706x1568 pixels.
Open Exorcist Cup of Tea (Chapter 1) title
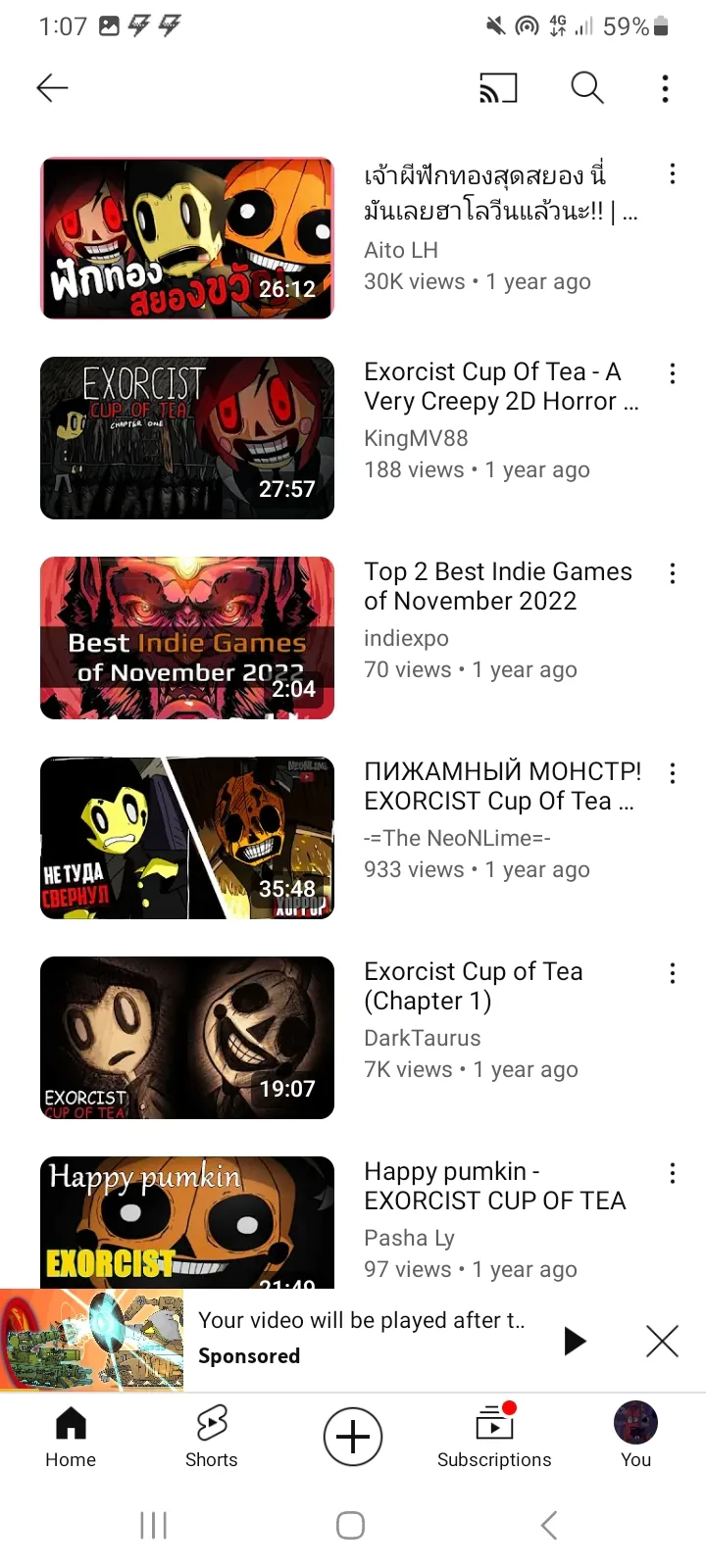[x=474, y=986]
